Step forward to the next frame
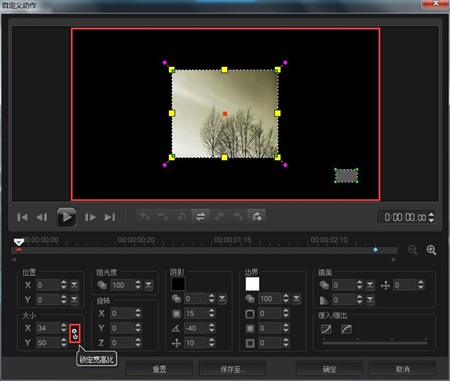 (90, 217)
